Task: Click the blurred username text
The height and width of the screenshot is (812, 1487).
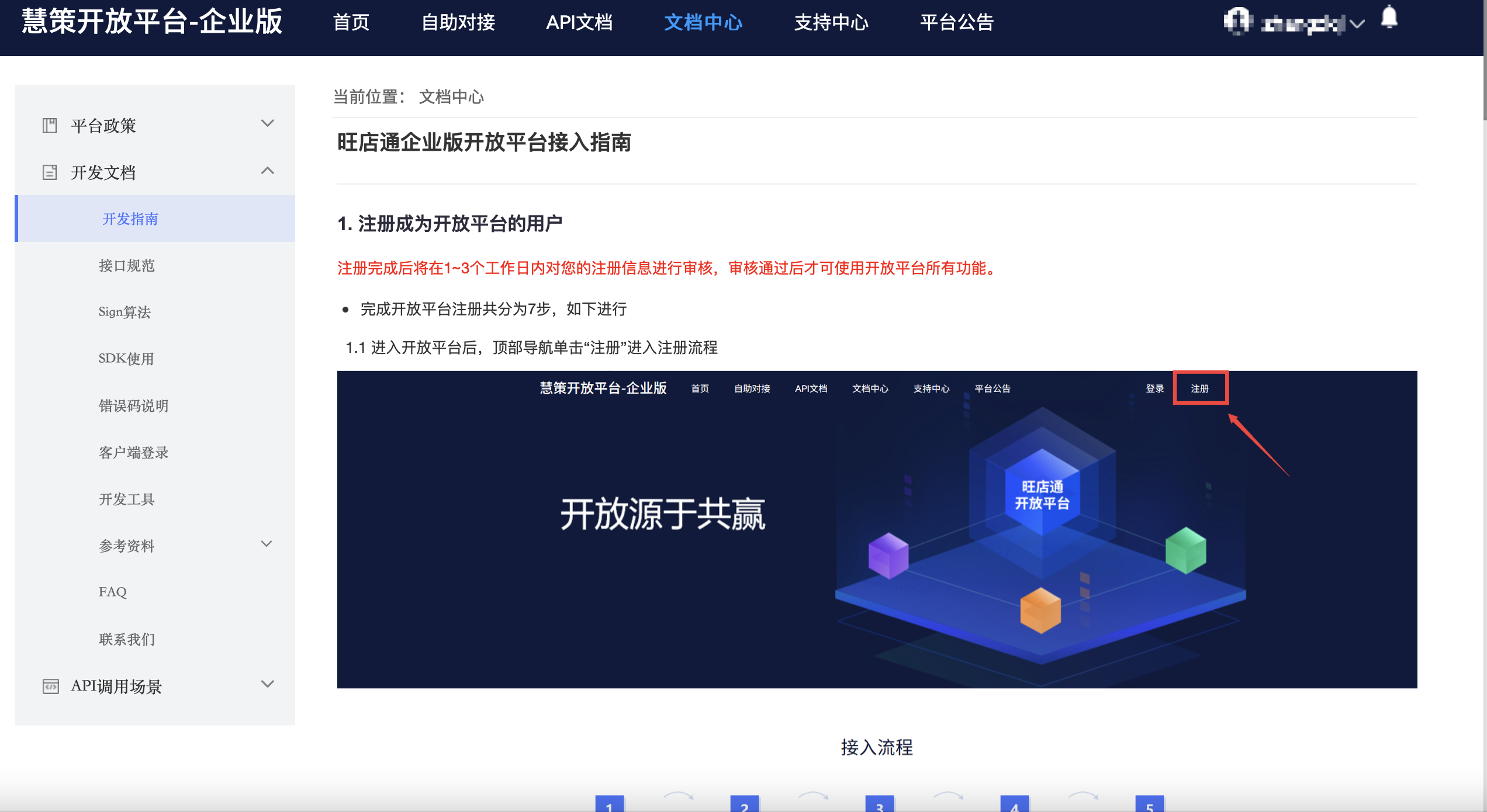Action: point(1303,24)
